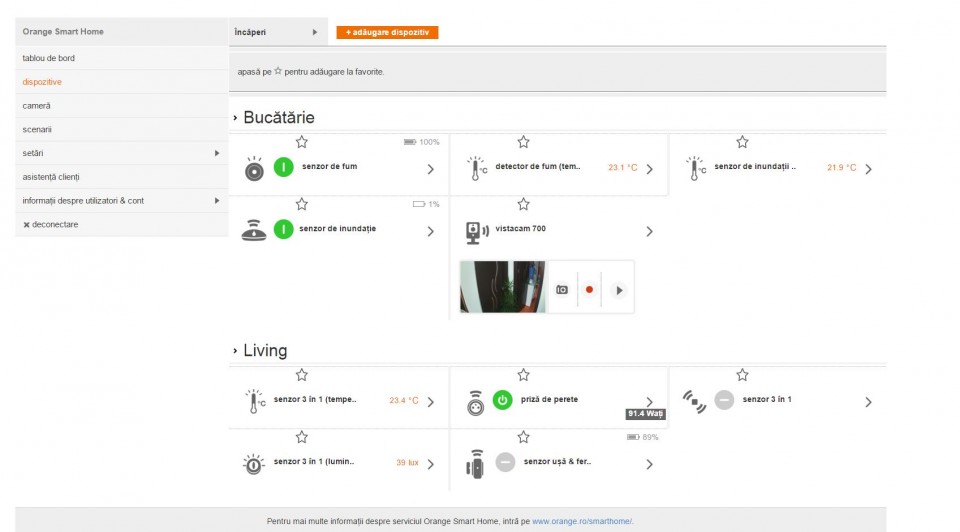Viewport: 960px width, 532px height.
Task: Add senzor de inundație to favorites via star
Action: [302, 204]
